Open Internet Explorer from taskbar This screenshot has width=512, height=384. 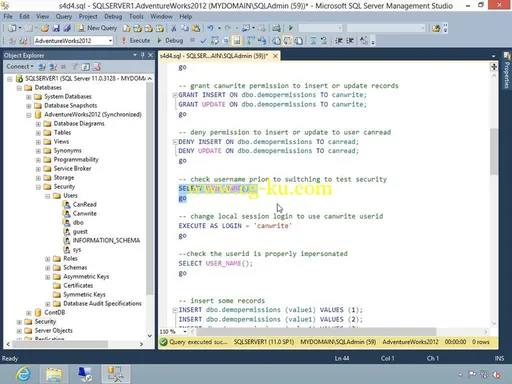pos(23,374)
